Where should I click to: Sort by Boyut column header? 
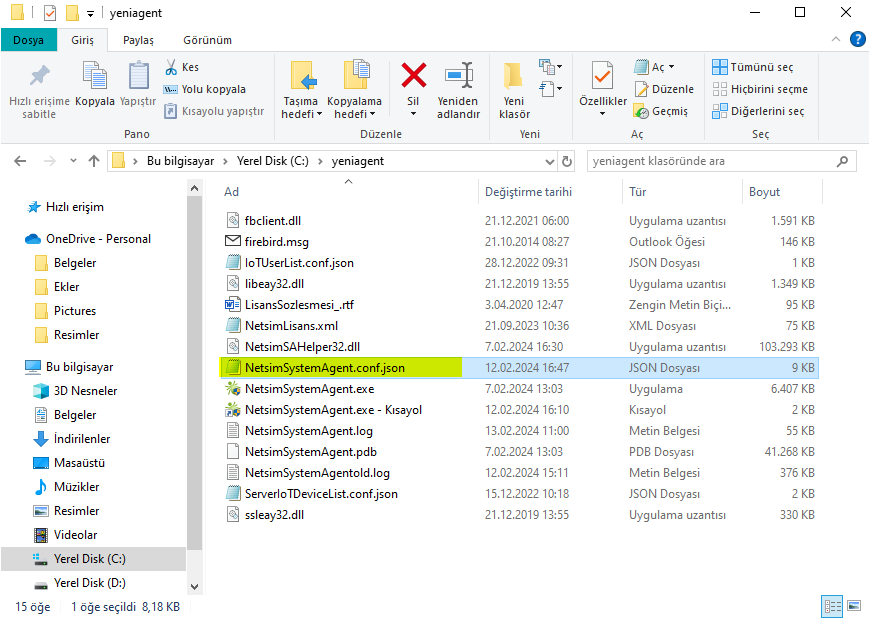(764, 192)
